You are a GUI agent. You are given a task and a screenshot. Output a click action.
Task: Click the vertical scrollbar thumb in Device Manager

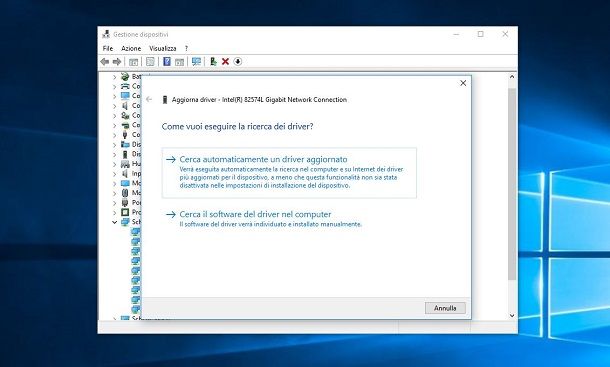point(512,184)
